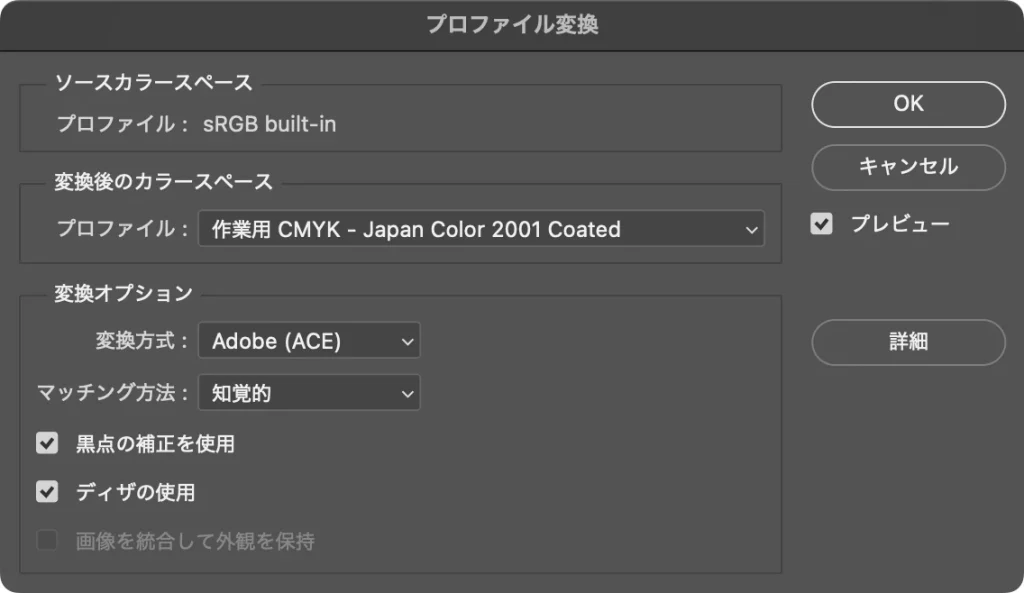Click the ソースカラースペース section label
This screenshot has width=1024, height=593.
pyautogui.click(x=153, y=83)
